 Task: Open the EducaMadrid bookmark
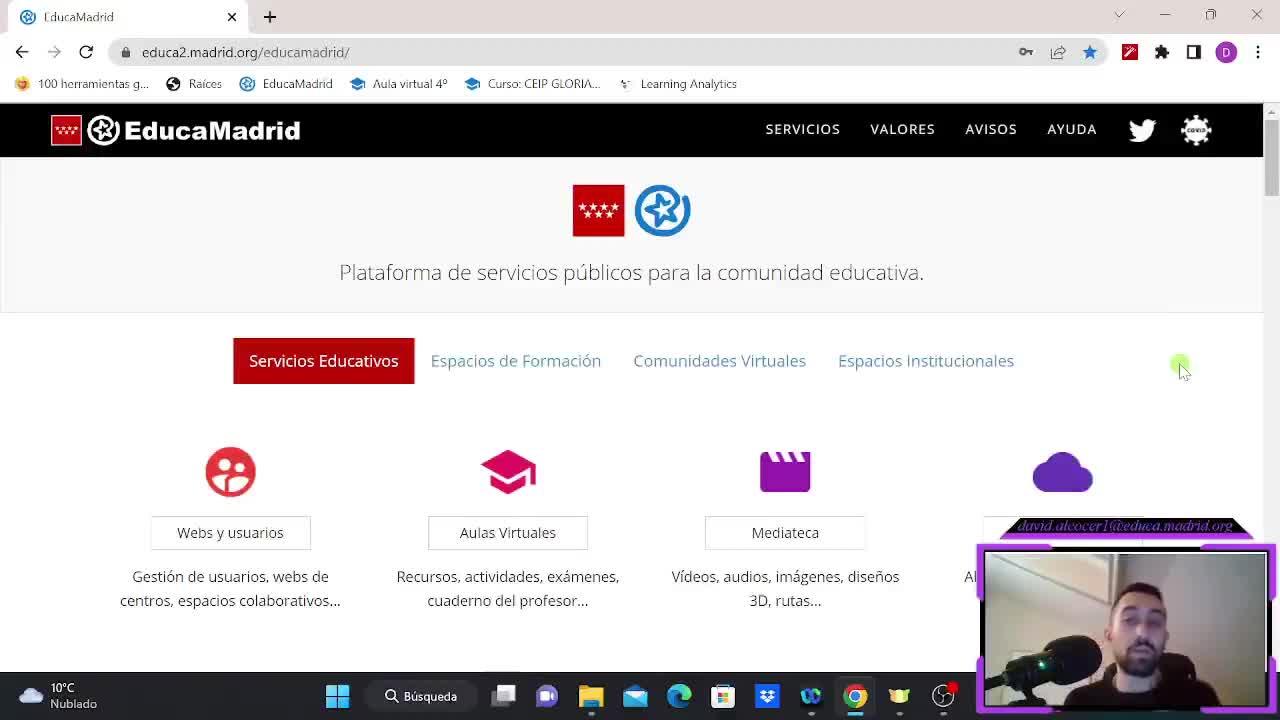tap(286, 84)
